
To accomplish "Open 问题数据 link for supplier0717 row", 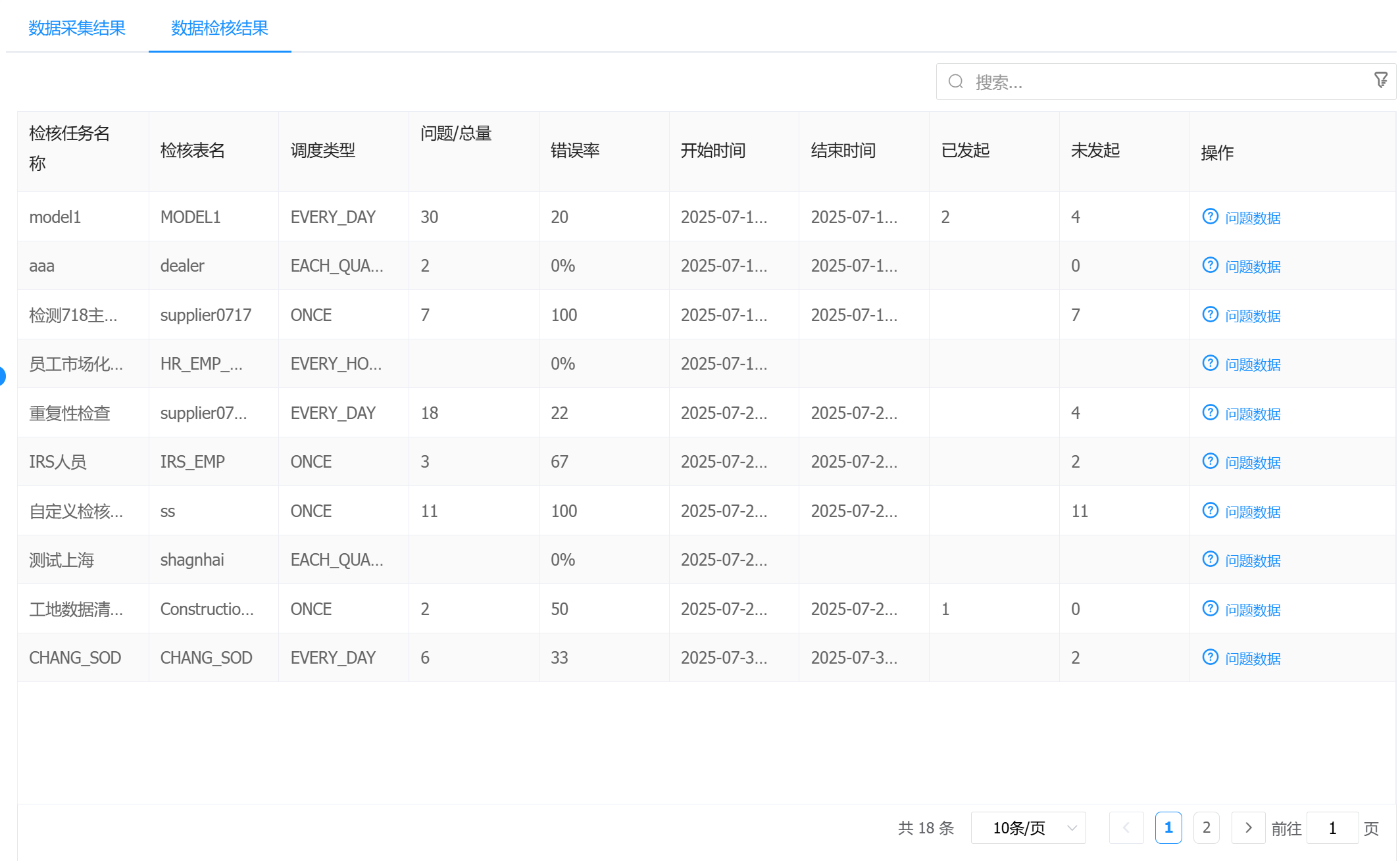I will [1253, 316].
